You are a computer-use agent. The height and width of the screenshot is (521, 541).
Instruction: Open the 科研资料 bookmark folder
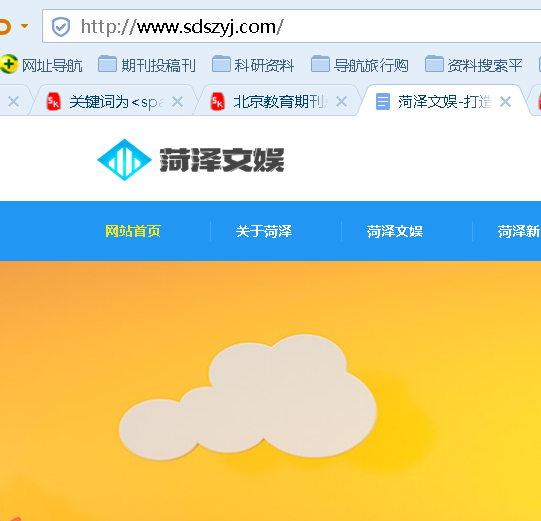[253, 65]
